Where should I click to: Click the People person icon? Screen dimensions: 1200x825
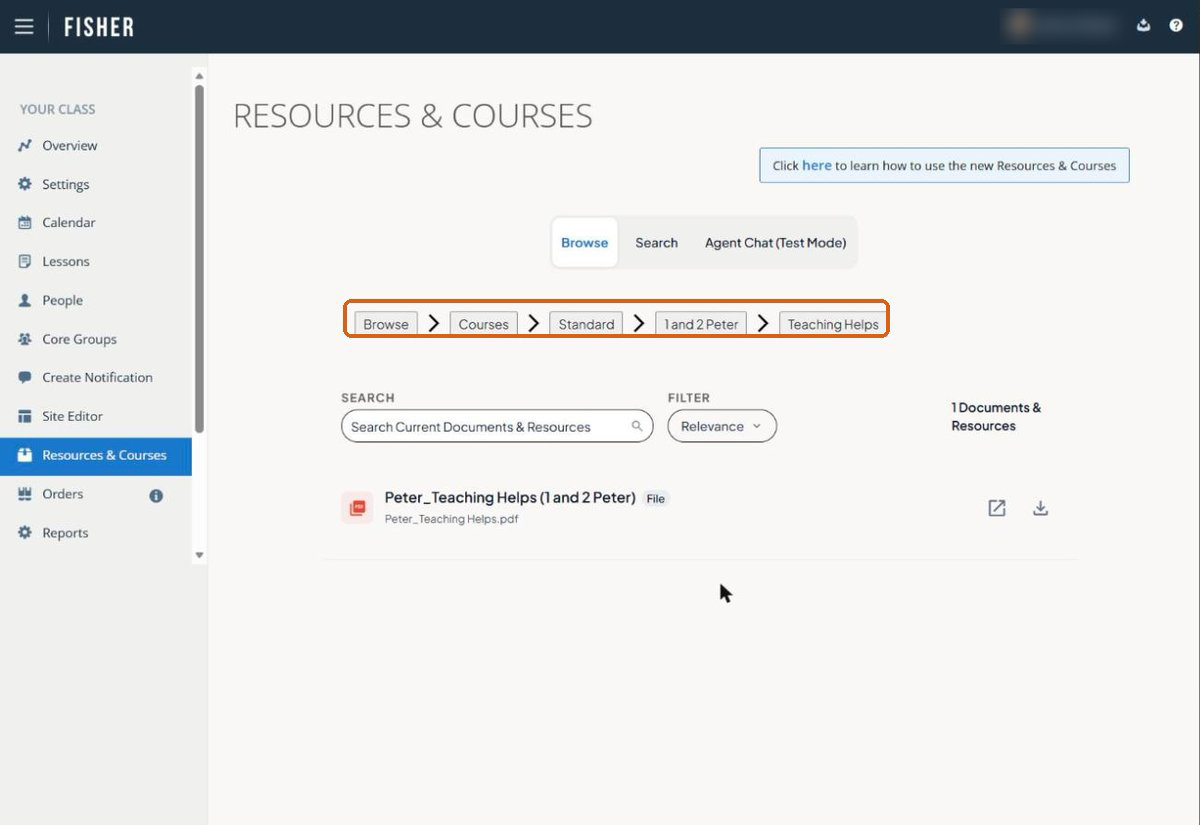pos(25,300)
